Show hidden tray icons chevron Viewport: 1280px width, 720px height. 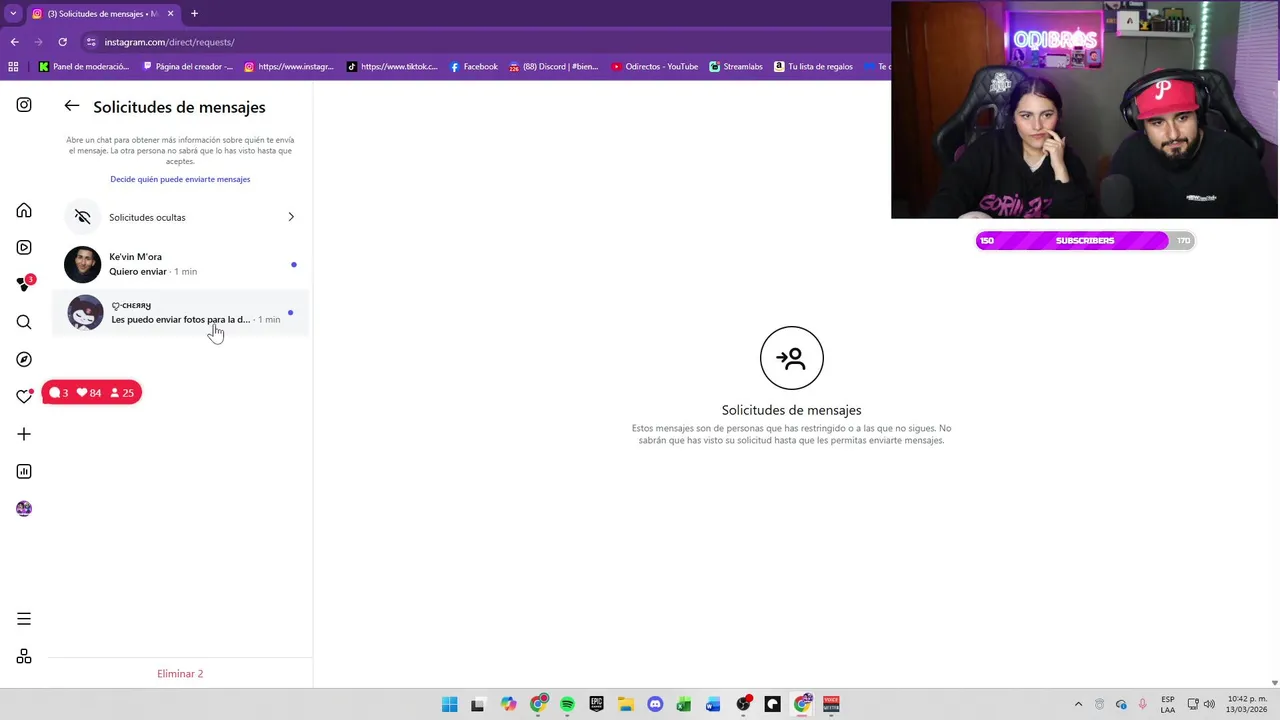[1078, 704]
